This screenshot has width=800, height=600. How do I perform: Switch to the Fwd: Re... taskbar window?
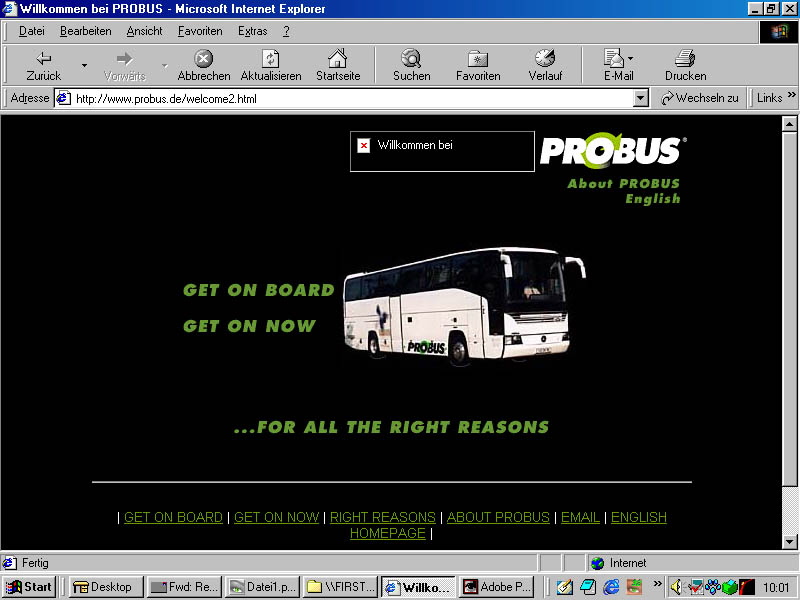(185, 587)
